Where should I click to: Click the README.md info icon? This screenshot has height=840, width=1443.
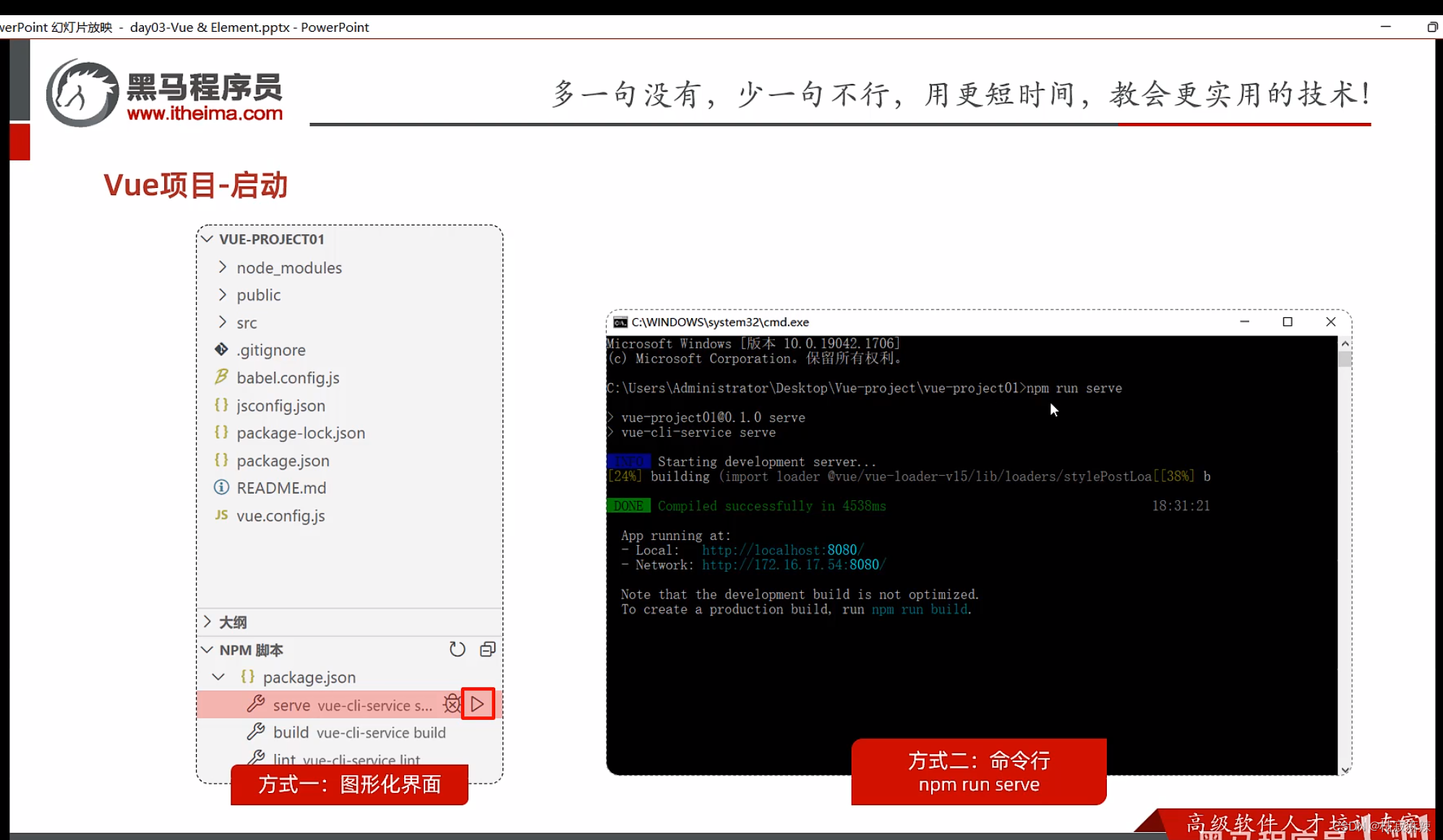pyautogui.click(x=221, y=487)
